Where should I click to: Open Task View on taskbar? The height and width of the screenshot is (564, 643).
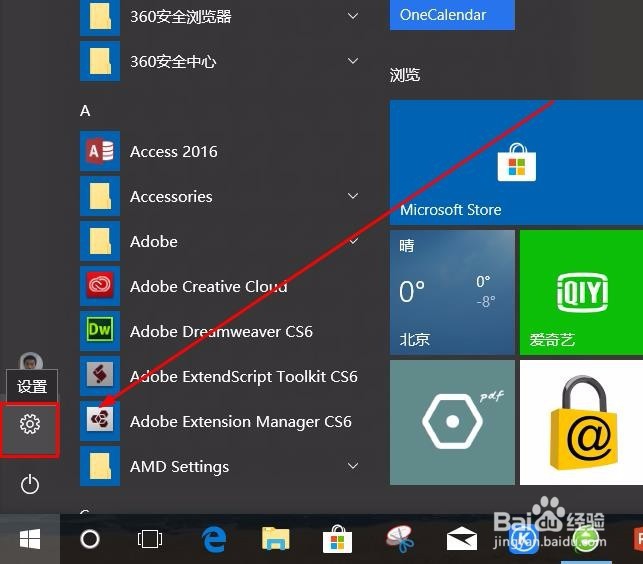click(x=150, y=539)
